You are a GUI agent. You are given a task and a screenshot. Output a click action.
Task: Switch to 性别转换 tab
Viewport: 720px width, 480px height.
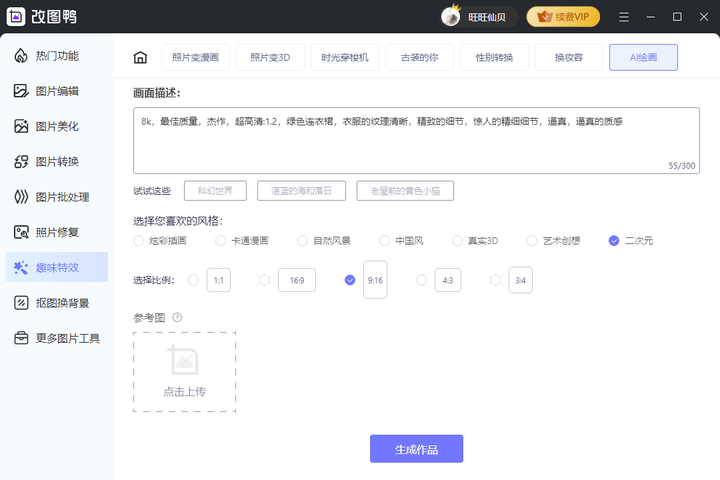[494, 57]
